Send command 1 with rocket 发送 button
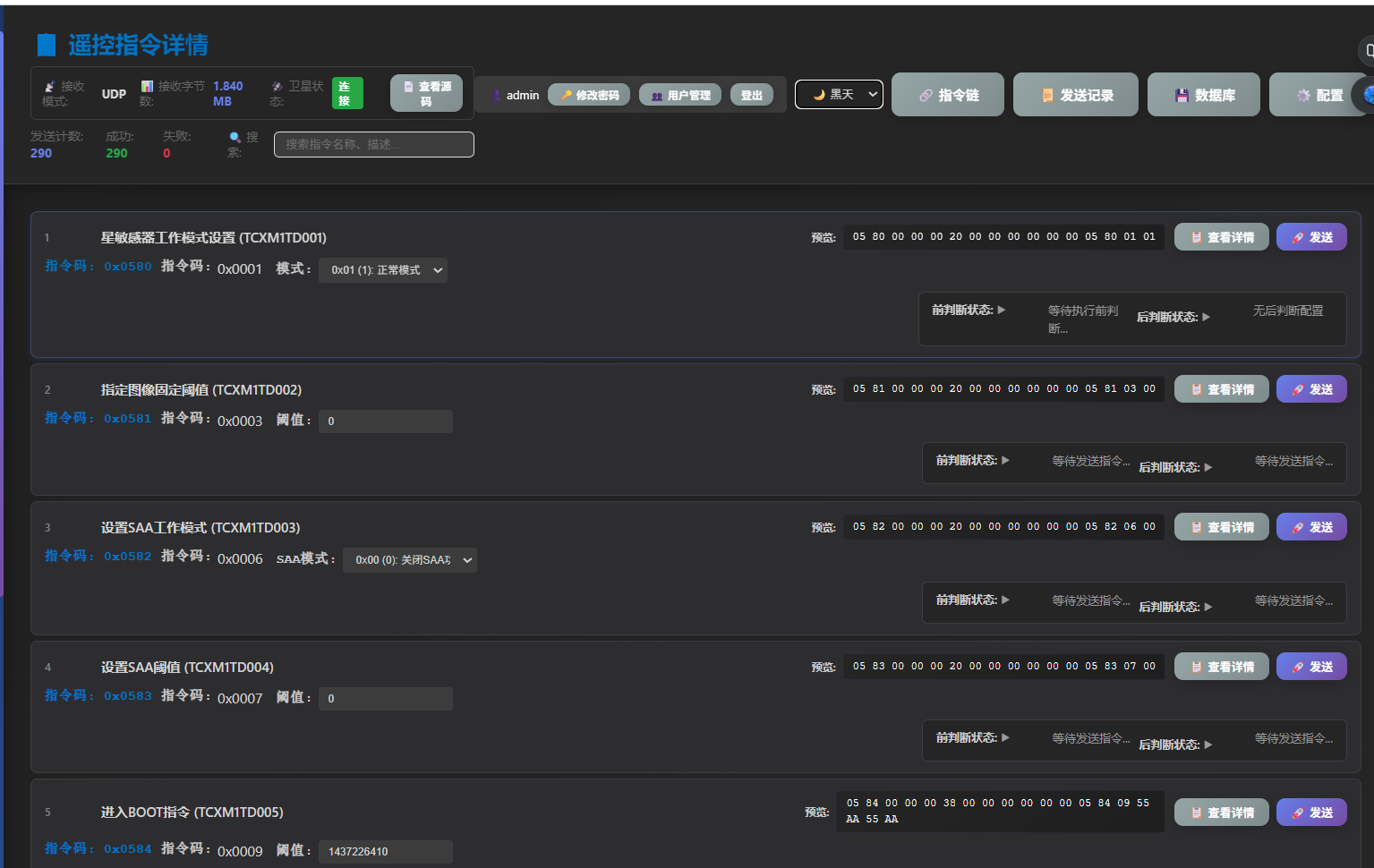Screen dimensions: 1374x868 1310,237
